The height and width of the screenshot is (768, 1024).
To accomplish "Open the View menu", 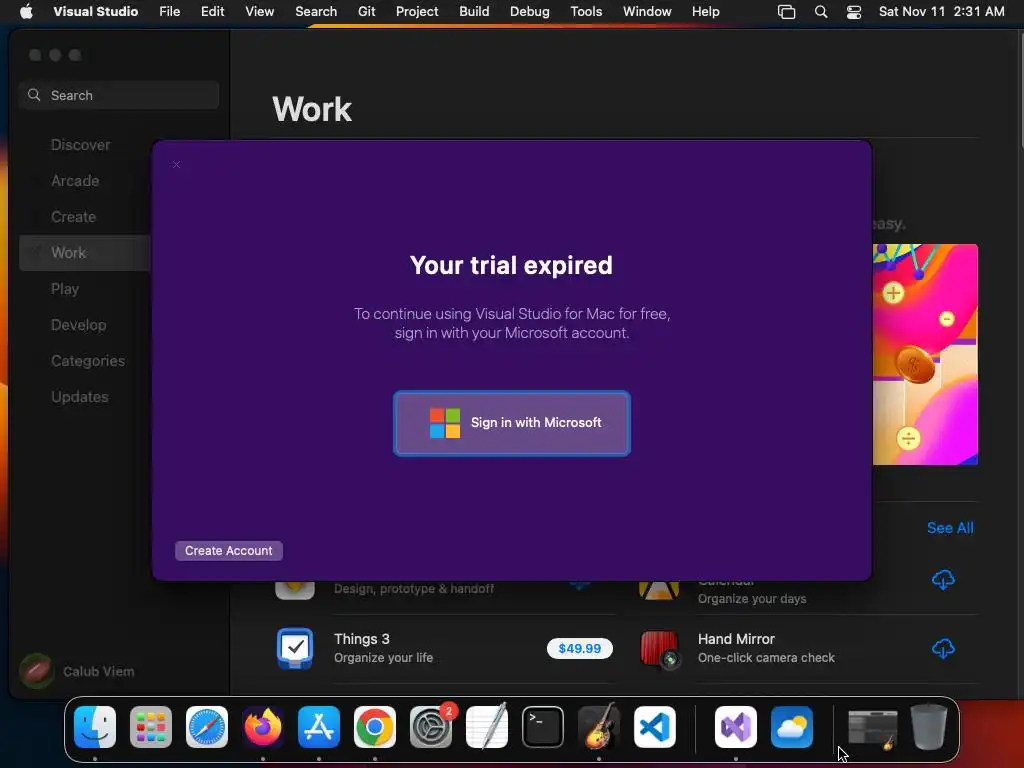I will point(259,11).
